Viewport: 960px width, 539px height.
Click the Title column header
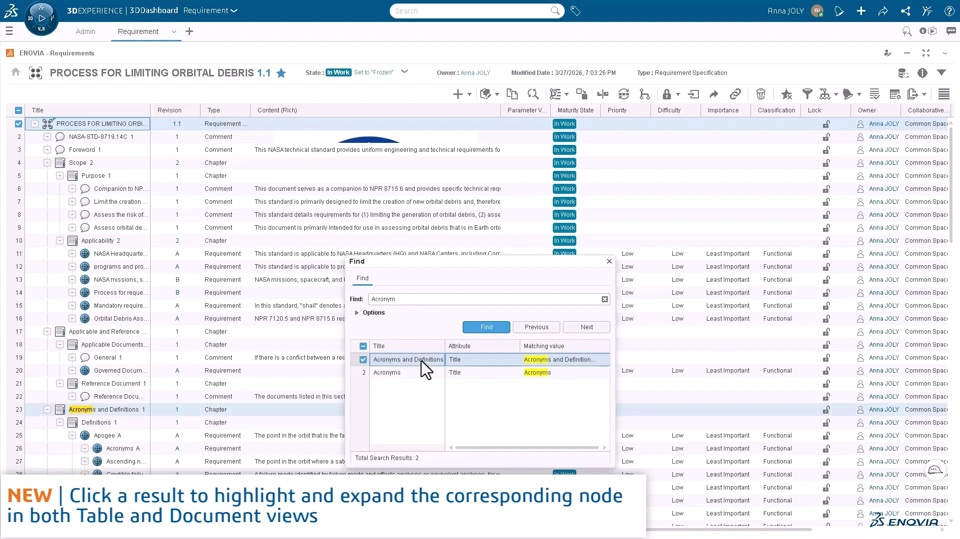click(x=89, y=110)
